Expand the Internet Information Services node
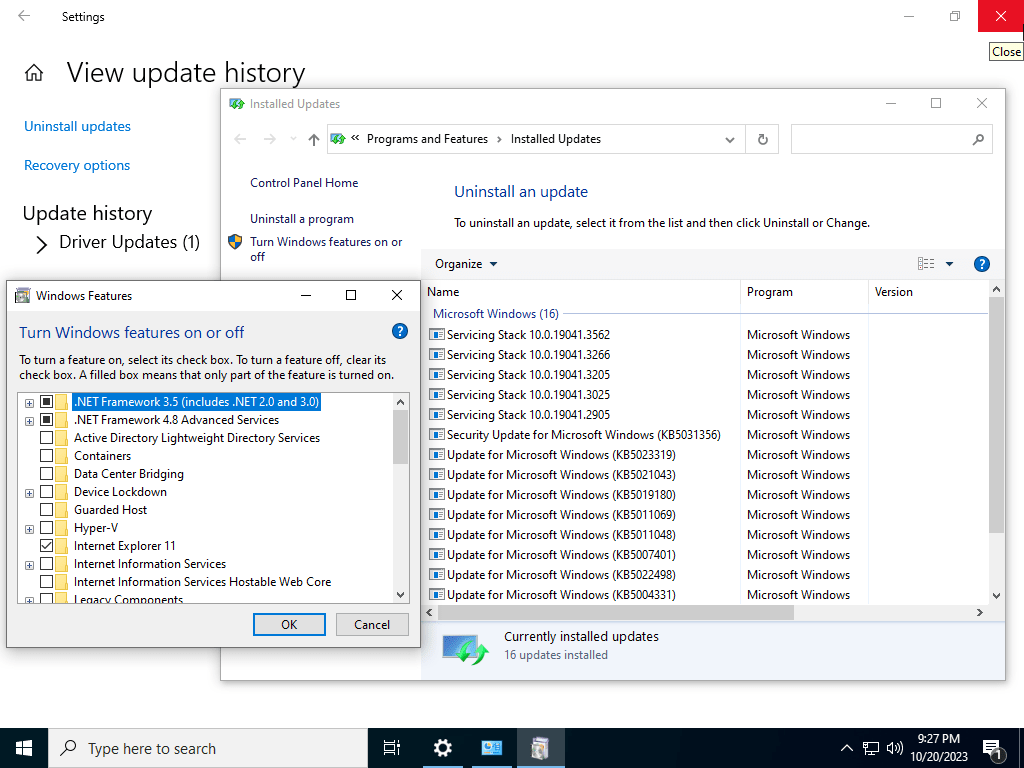Viewport: 1024px width, 768px height. [x=29, y=565]
